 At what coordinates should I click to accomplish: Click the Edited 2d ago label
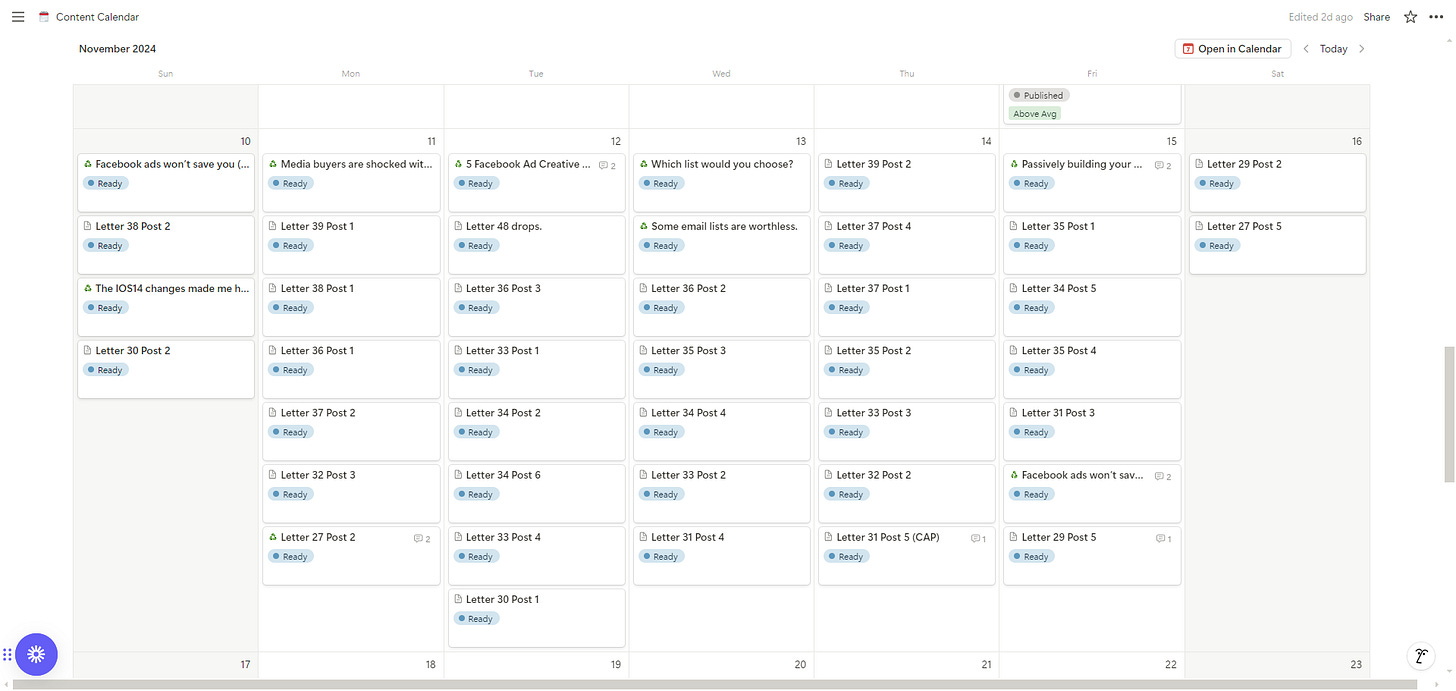1320,17
